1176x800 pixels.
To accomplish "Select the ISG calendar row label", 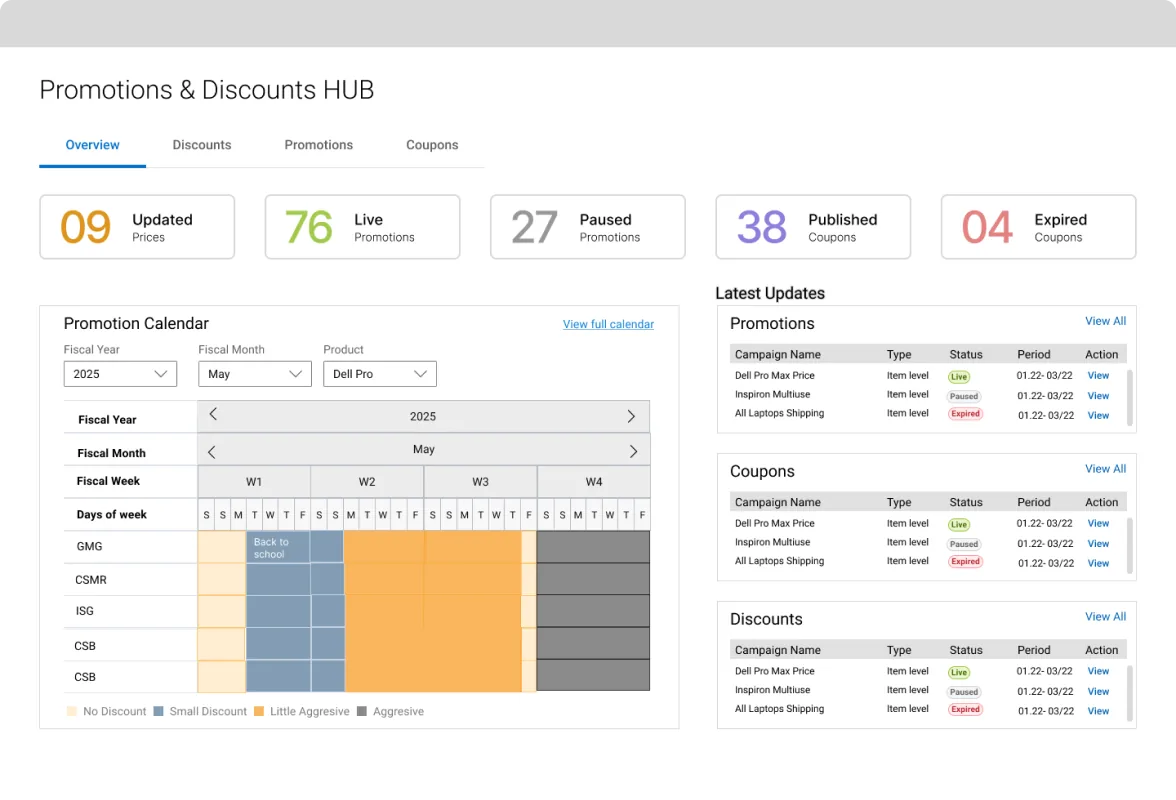I will point(85,611).
